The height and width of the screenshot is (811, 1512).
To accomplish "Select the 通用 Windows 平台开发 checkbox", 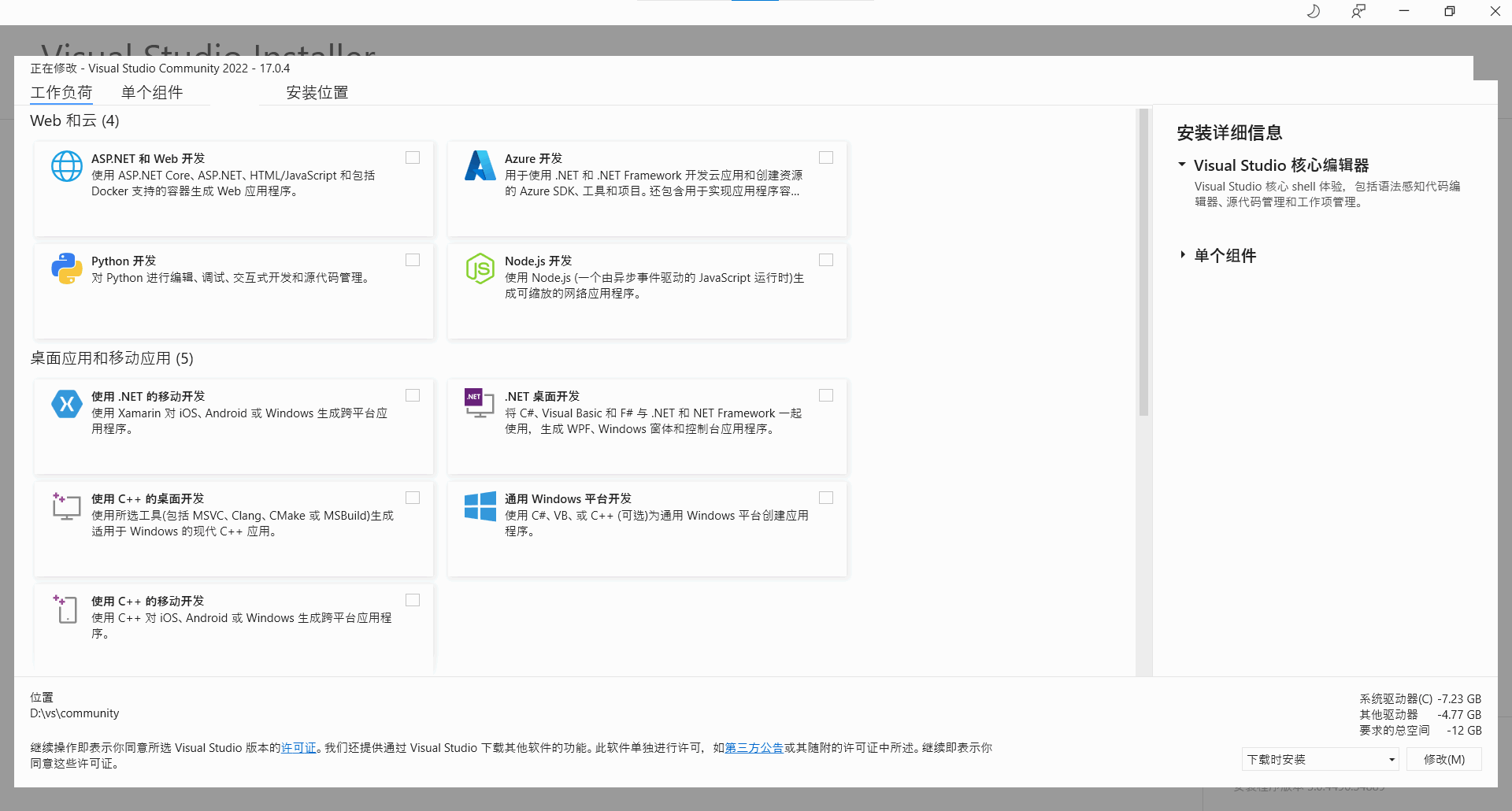I will (826, 498).
